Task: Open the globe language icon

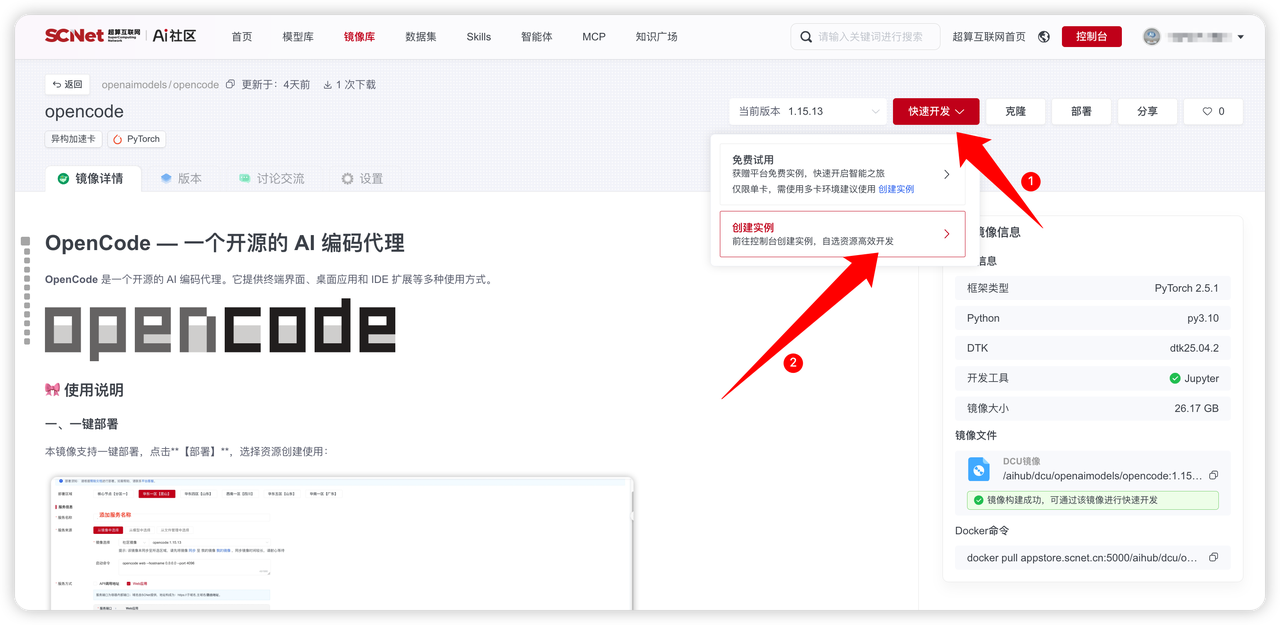Action: tap(1044, 37)
